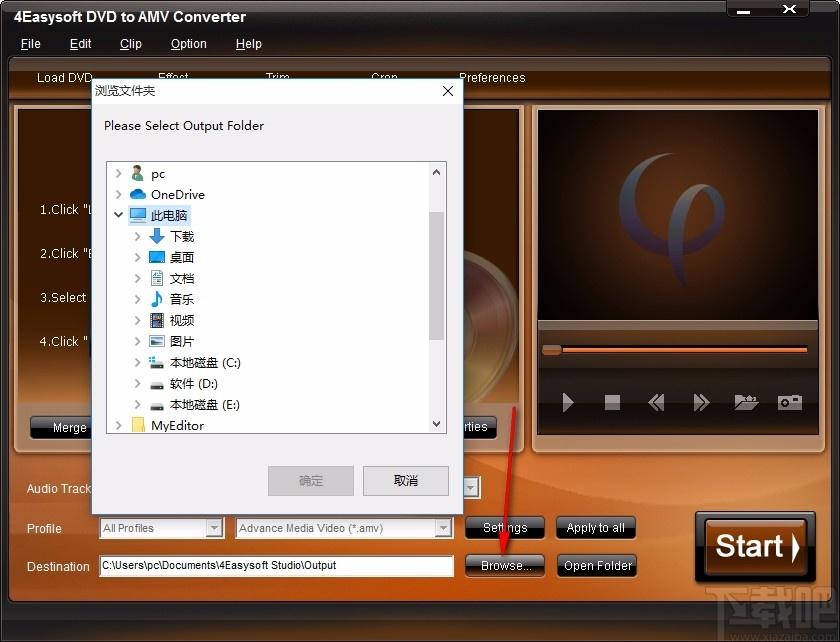Open the Clip menu
This screenshot has height=642, width=840.
click(x=131, y=44)
